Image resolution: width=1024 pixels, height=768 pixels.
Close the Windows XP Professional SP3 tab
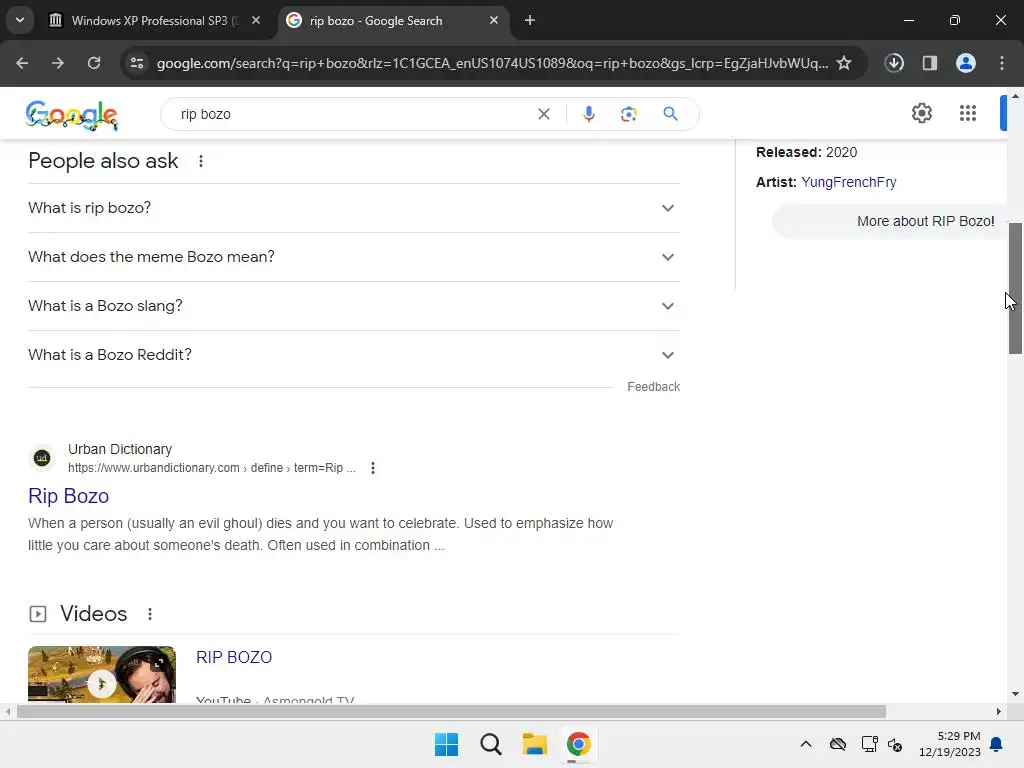point(256,20)
